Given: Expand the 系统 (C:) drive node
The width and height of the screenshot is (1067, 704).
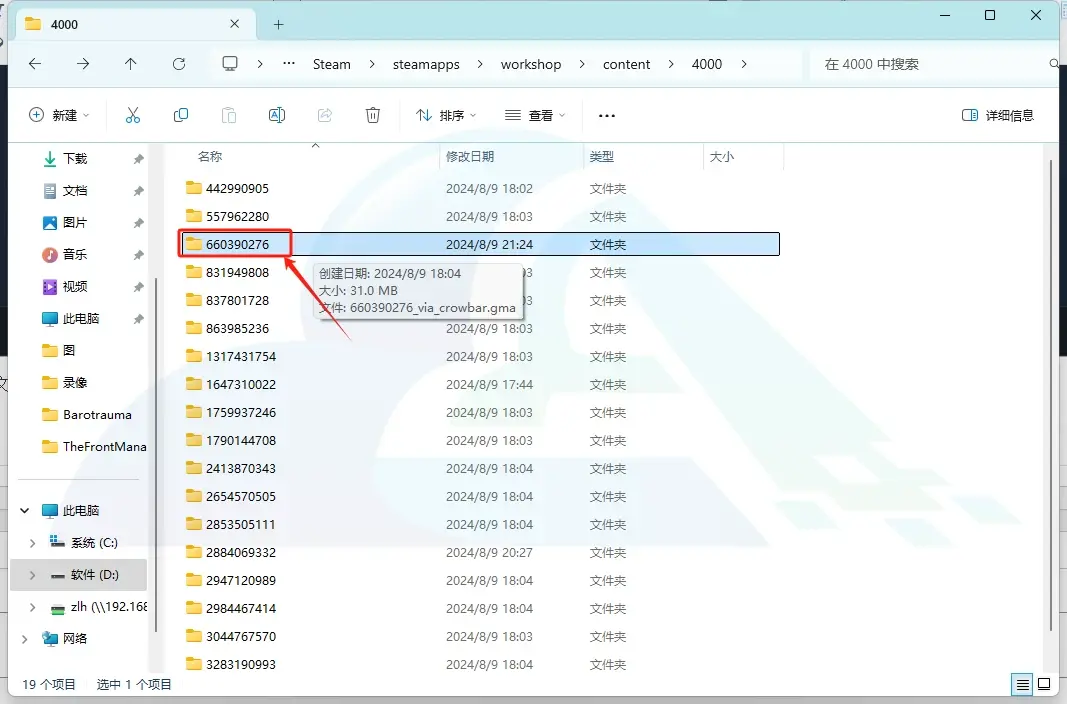Looking at the screenshot, I should 32,543.
